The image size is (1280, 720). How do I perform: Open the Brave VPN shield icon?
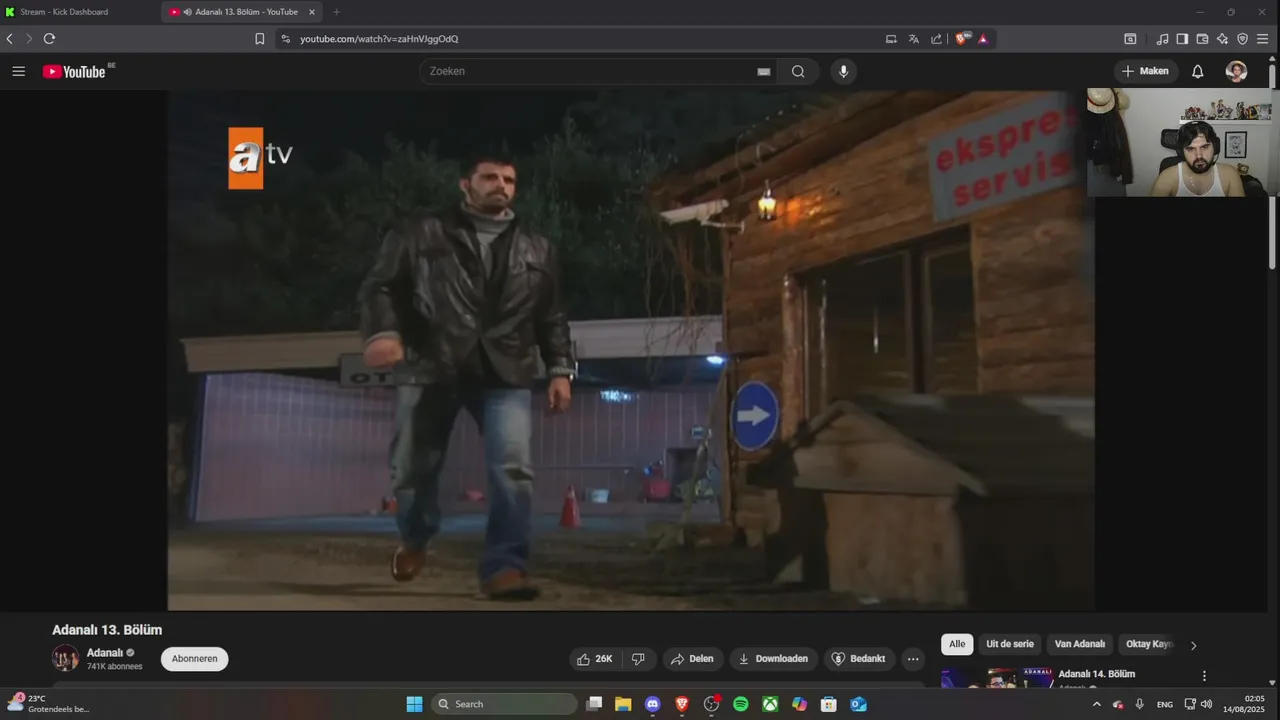pyautogui.click(x=1242, y=39)
